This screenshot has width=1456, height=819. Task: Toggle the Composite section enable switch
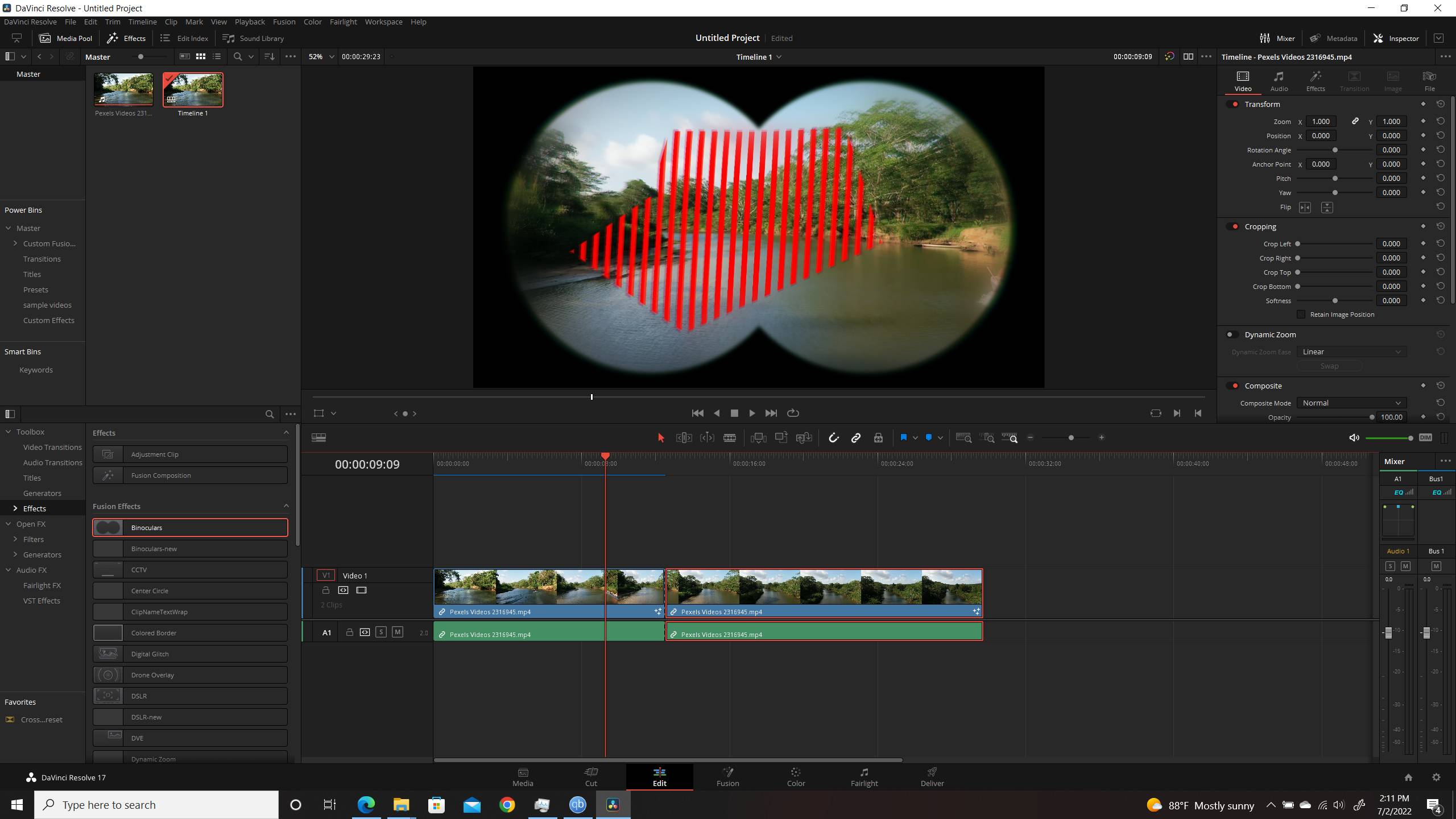coord(1232,386)
